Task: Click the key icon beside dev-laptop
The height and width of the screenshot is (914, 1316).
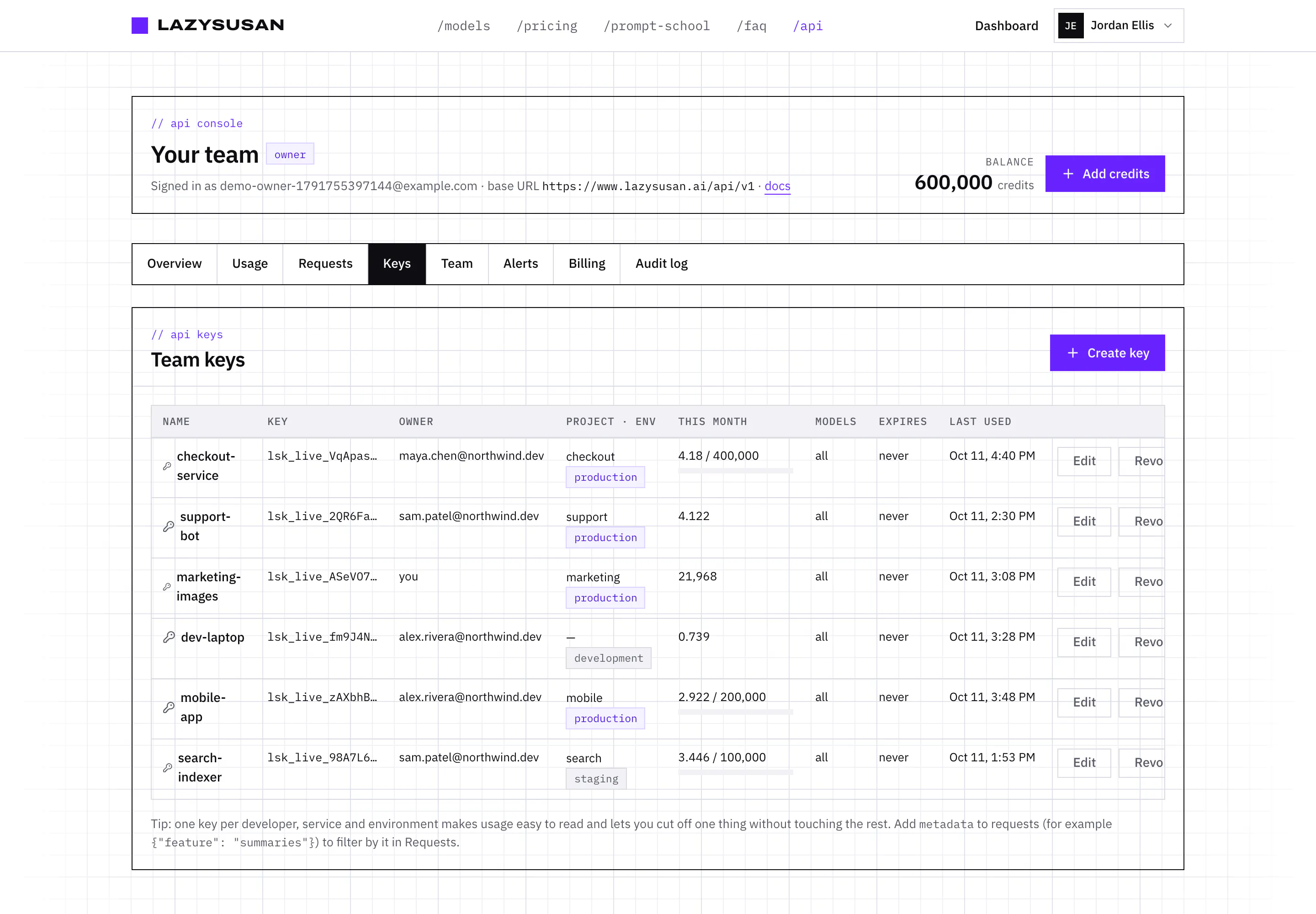Action: click(x=169, y=637)
